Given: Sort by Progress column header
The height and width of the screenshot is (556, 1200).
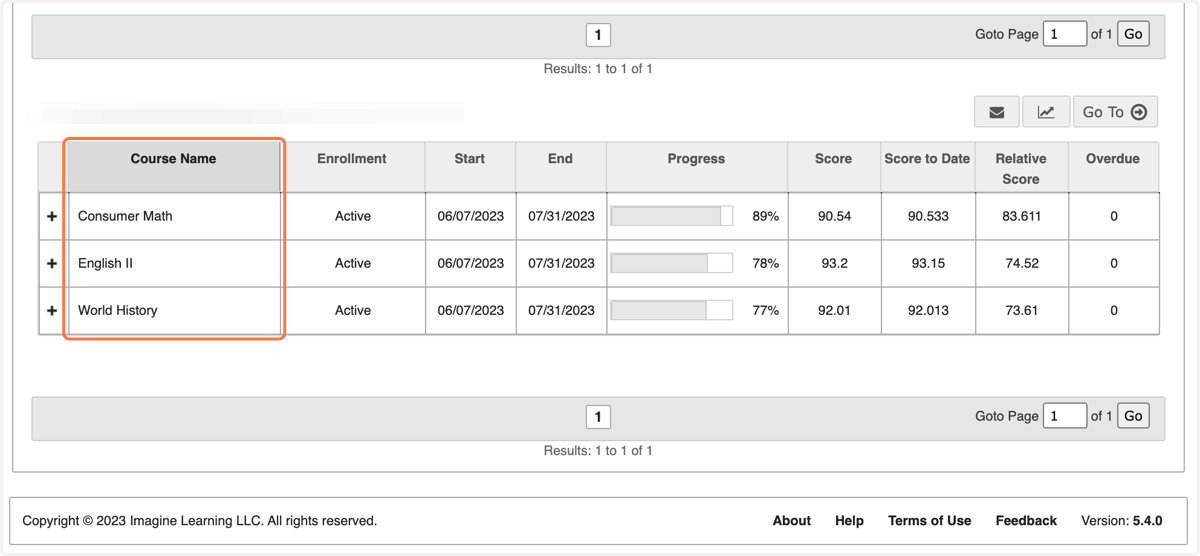Looking at the screenshot, I should coord(696,167).
